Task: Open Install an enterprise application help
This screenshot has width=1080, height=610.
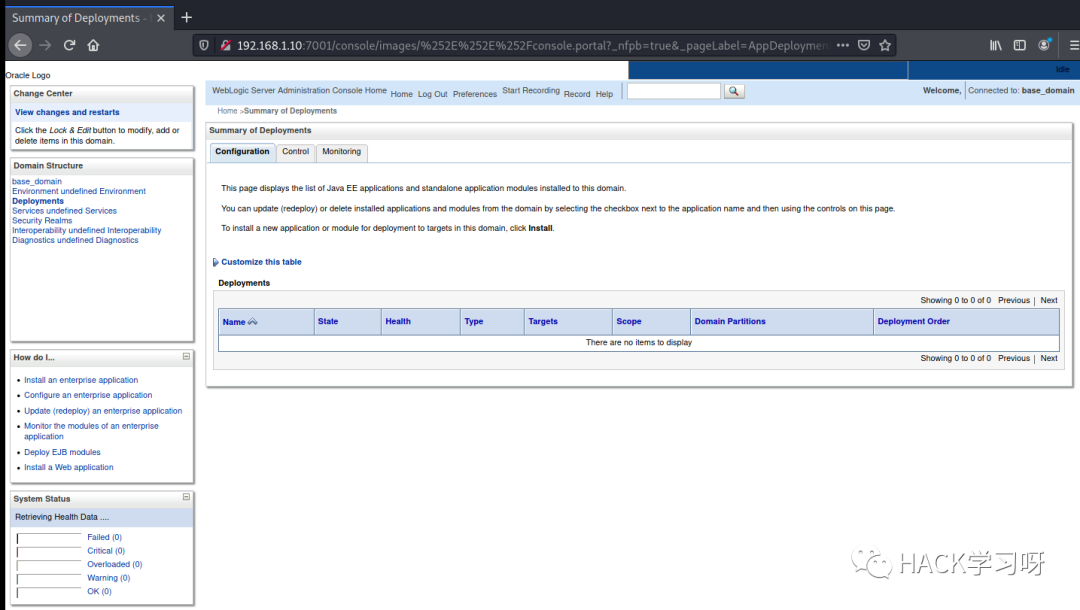Action: [81, 380]
